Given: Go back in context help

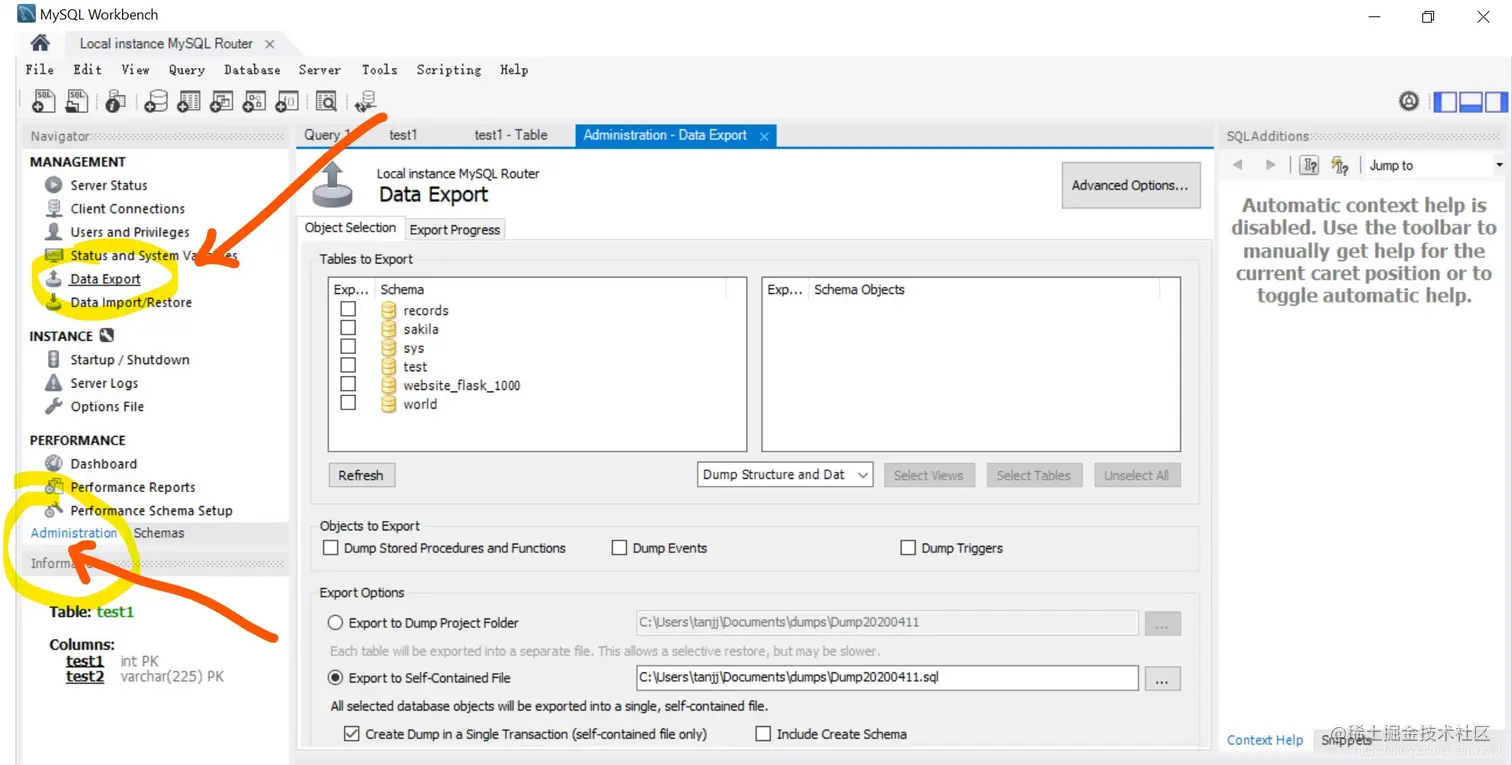Looking at the screenshot, I should pyautogui.click(x=1238, y=165).
